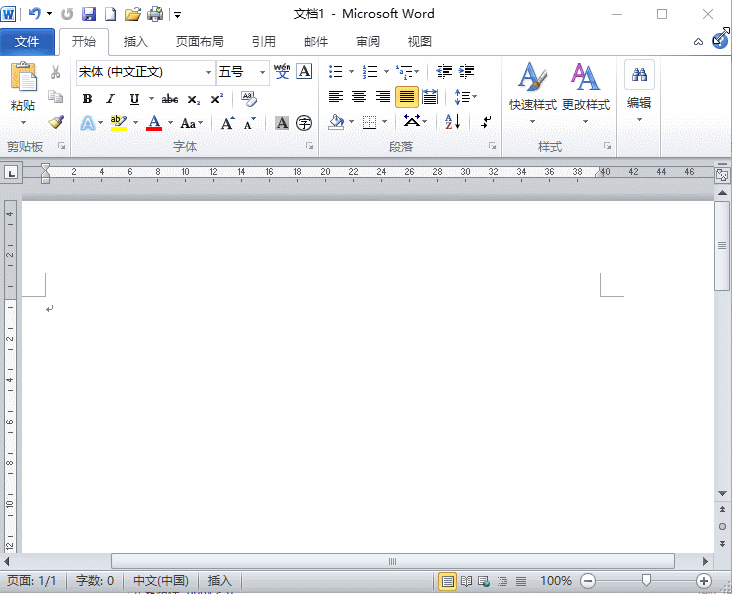Open the borders dropdown arrow
The width and height of the screenshot is (732, 594).
coord(385,122)
